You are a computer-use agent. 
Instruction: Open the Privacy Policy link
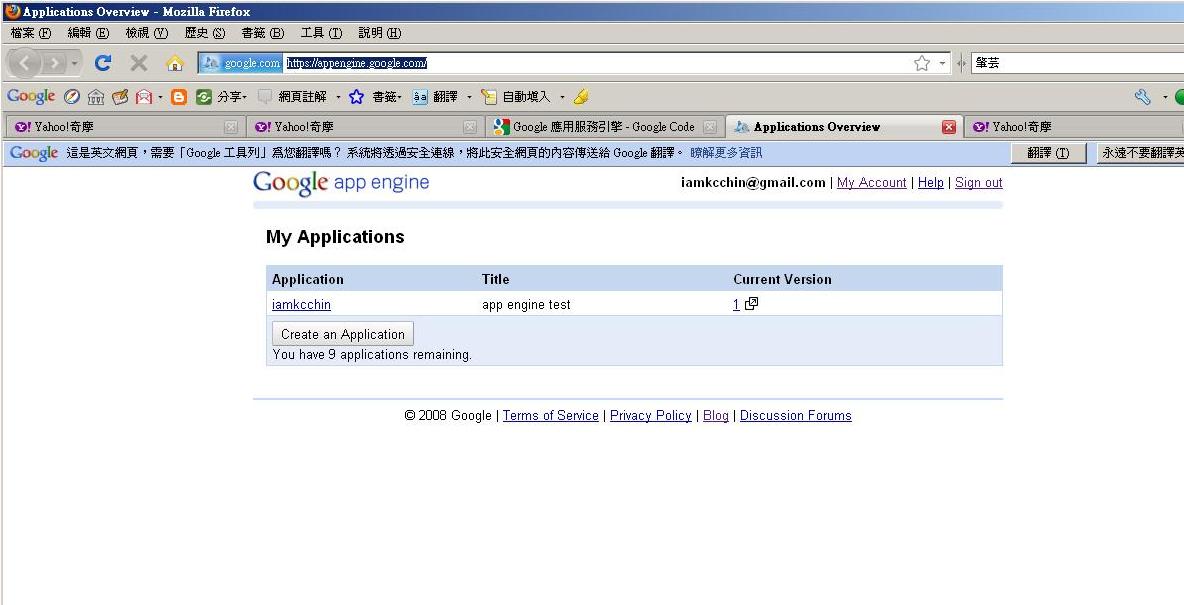pos(651,415)
